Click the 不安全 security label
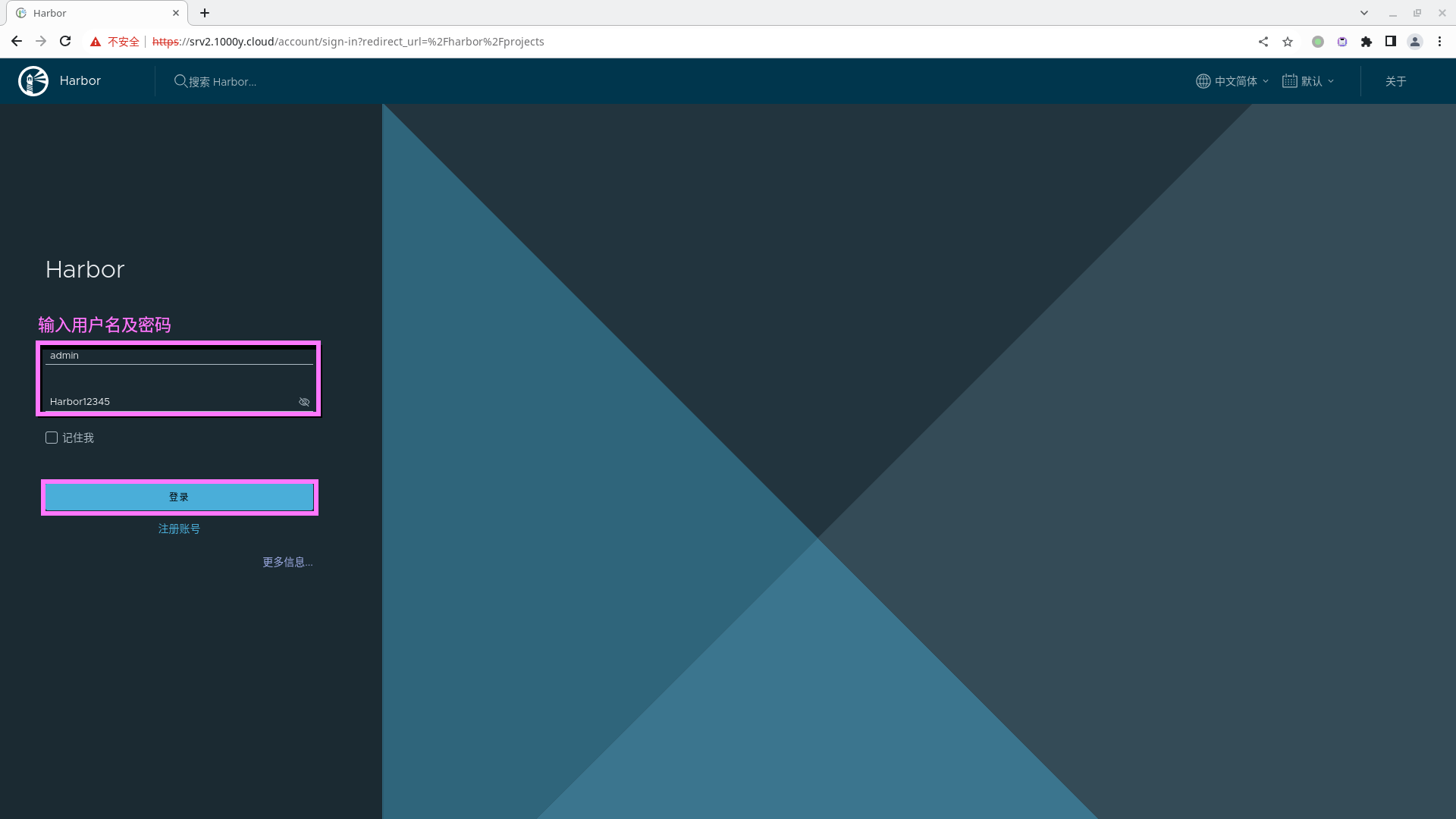This screenshot has height=819, width=1456. [124, 42]
